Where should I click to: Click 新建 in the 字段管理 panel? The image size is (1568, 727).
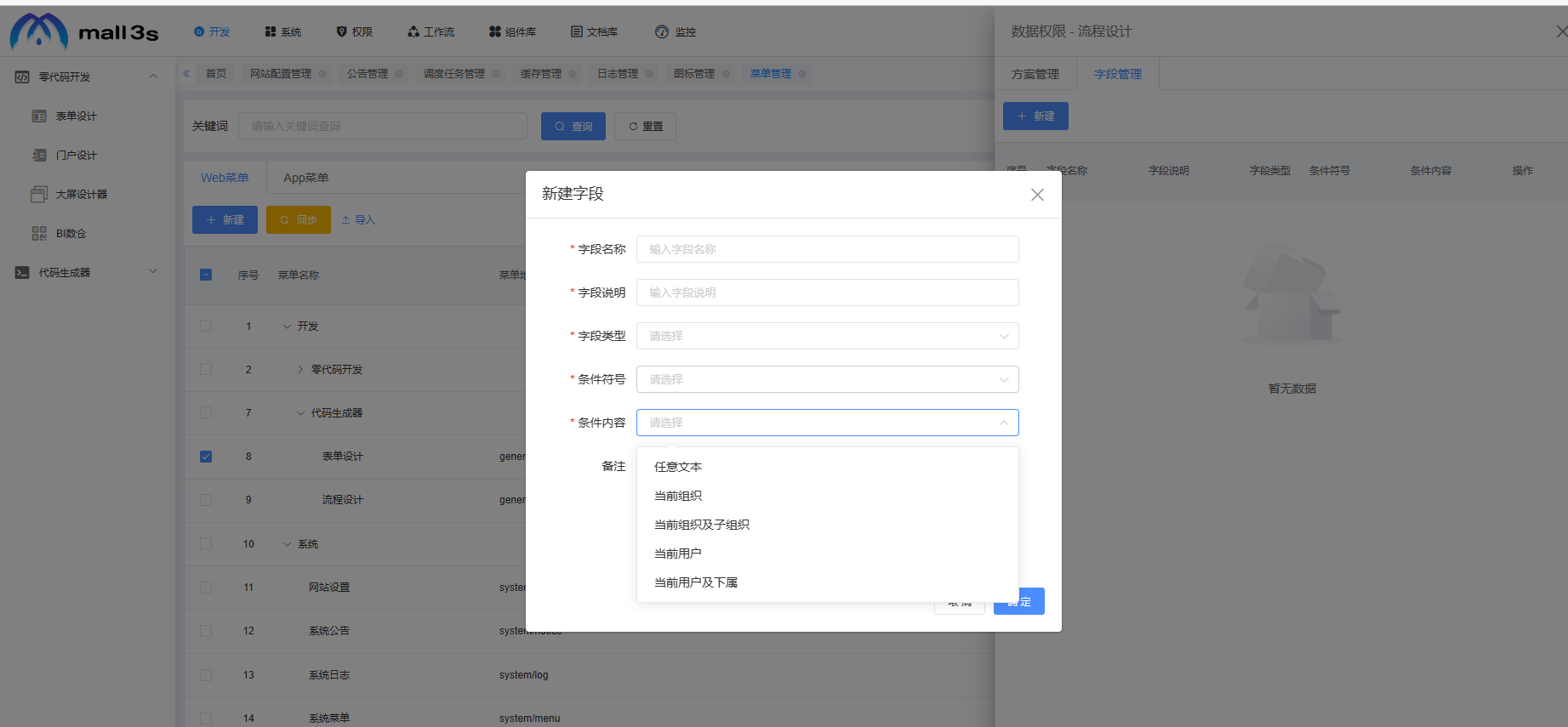click(x=1035, y=116)
